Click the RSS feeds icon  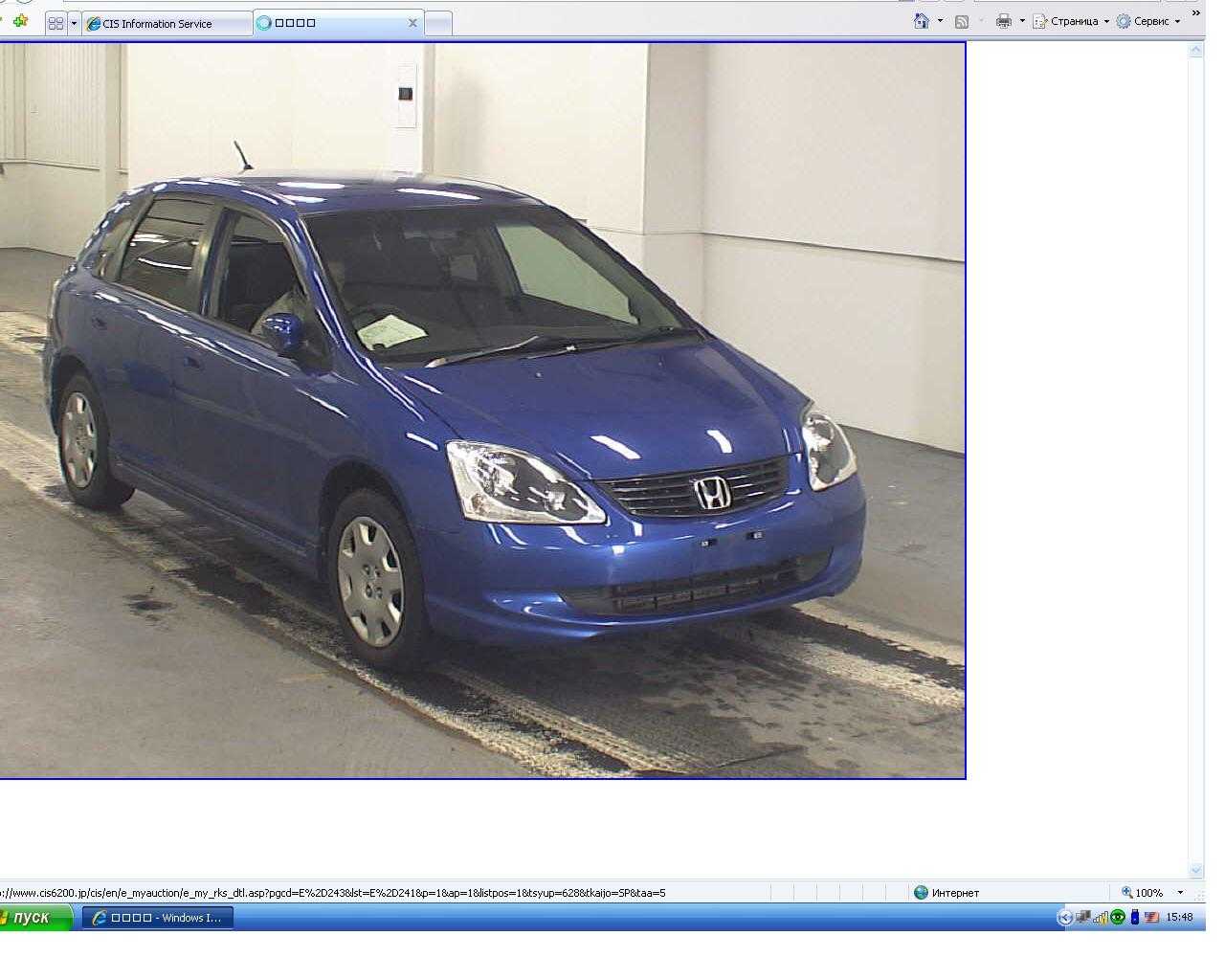point(962,21)
